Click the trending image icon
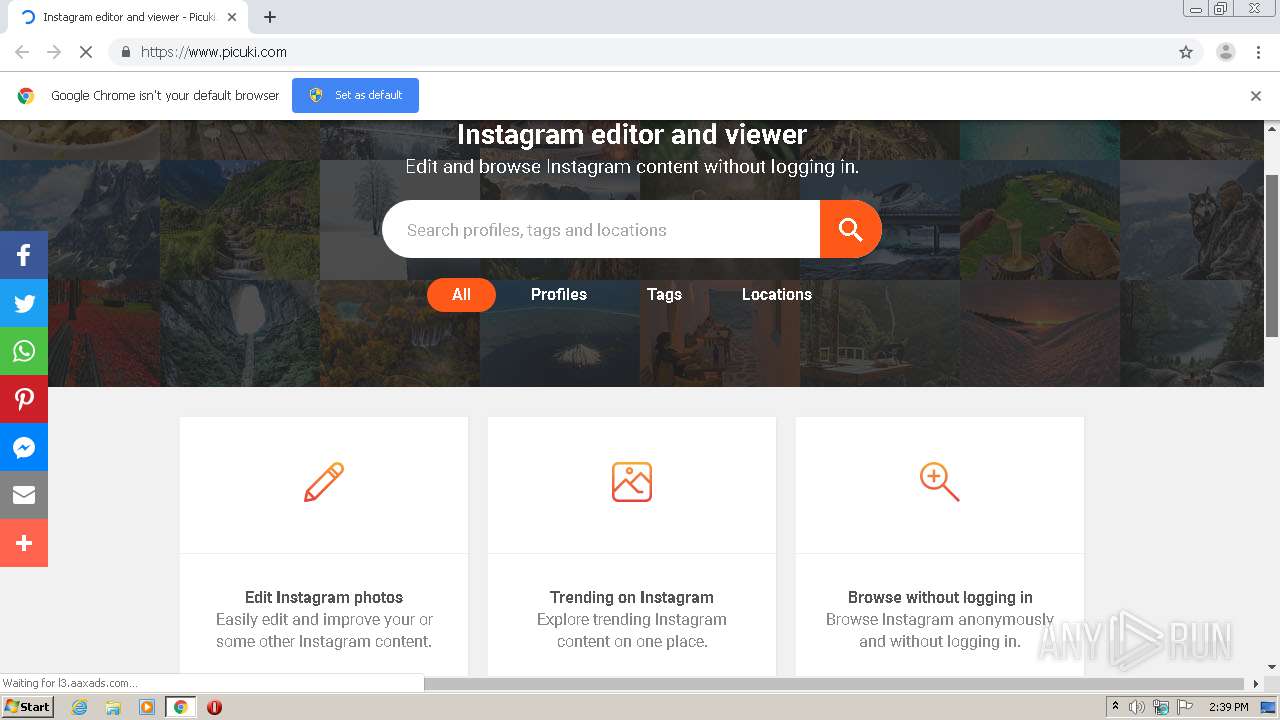 point(632,482)
